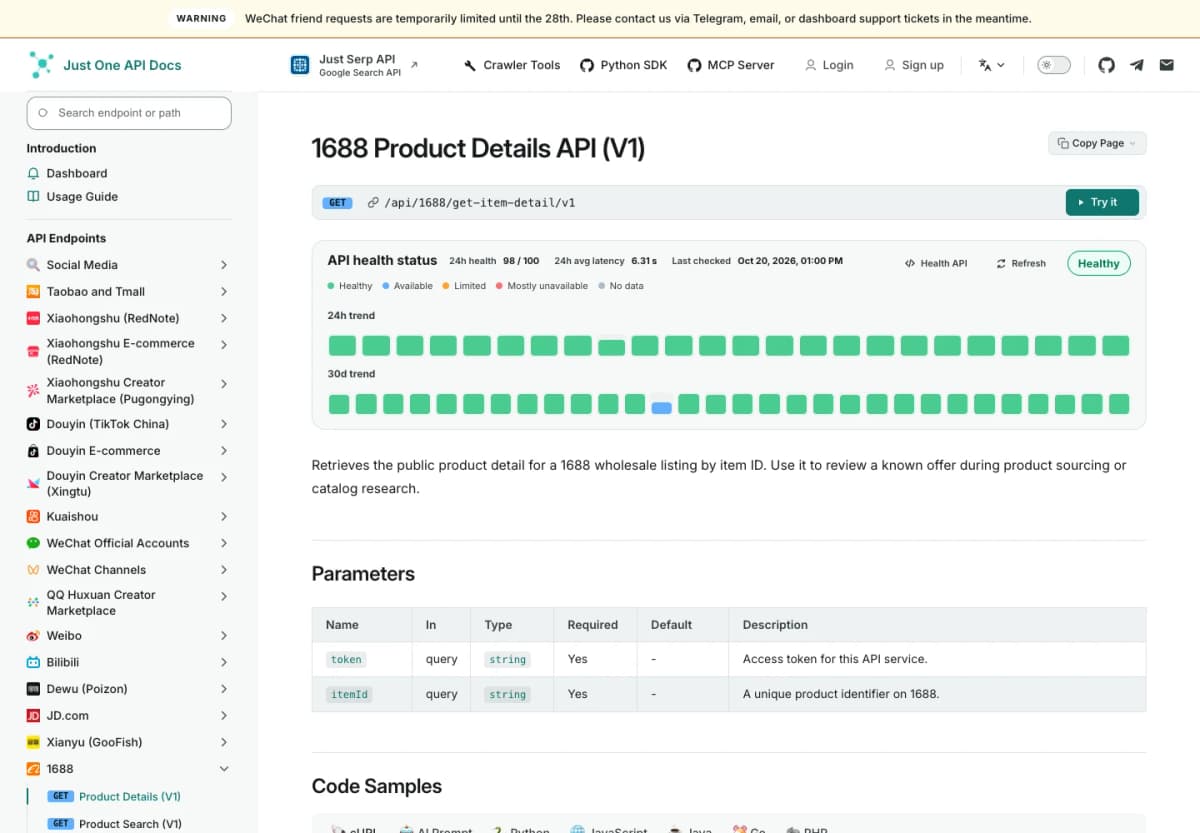Click the Taobao and Tmall sidebar icon
Viewport: 1200px width, 833px height.
click(x=34, y=291)
